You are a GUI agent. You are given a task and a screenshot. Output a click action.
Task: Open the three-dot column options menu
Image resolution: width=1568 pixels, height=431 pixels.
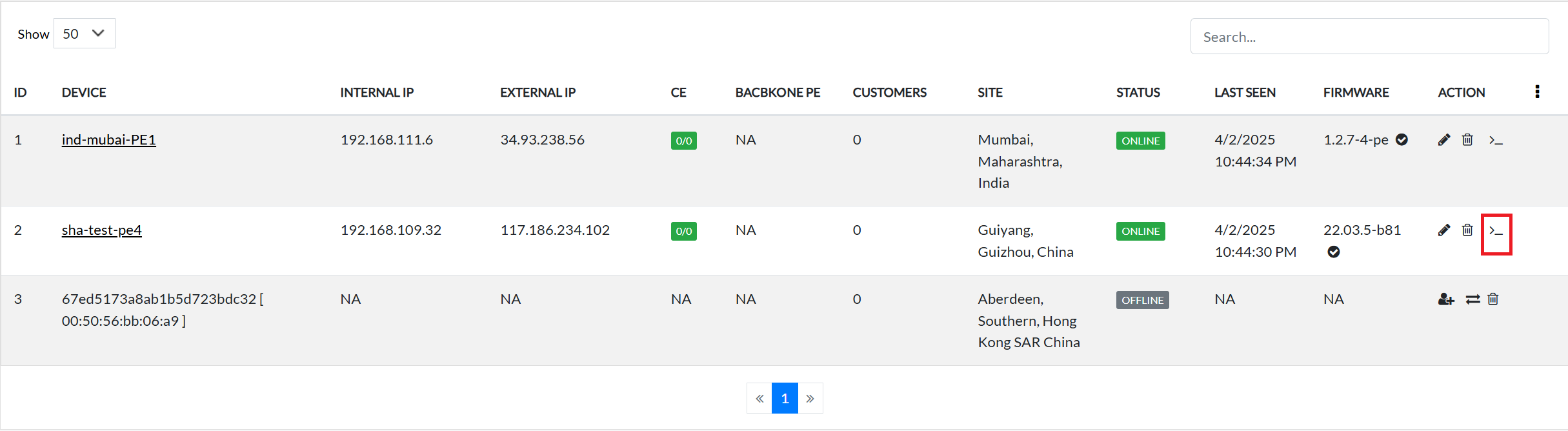click(1537, 92)
